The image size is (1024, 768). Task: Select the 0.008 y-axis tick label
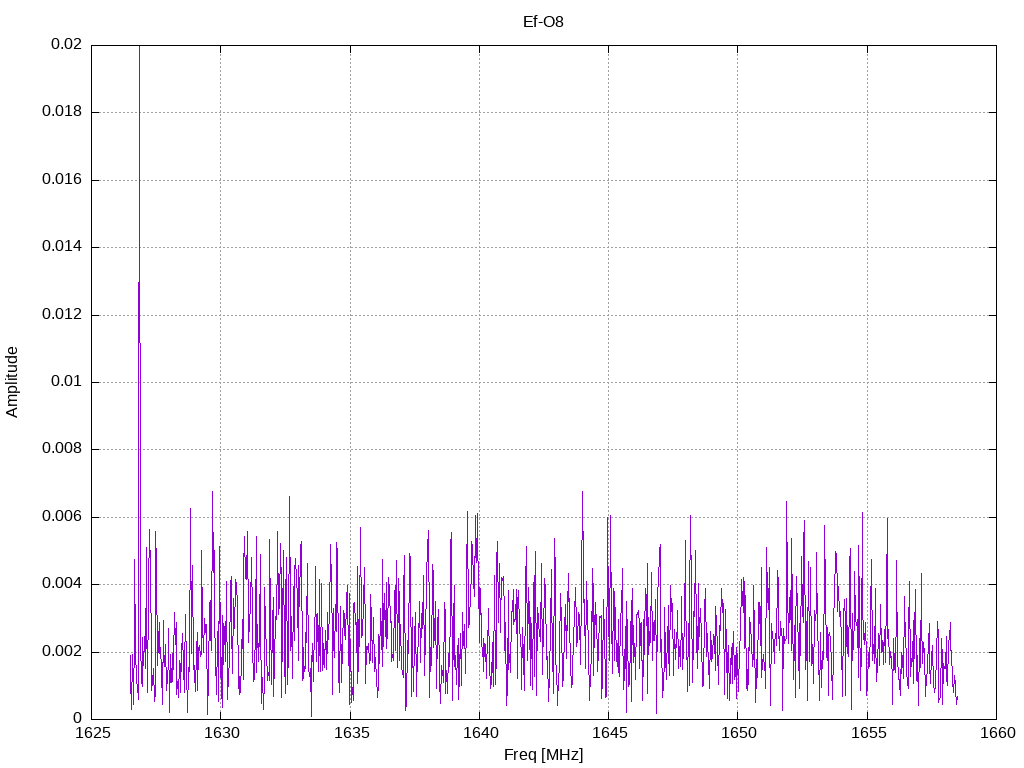coord(61,449)
